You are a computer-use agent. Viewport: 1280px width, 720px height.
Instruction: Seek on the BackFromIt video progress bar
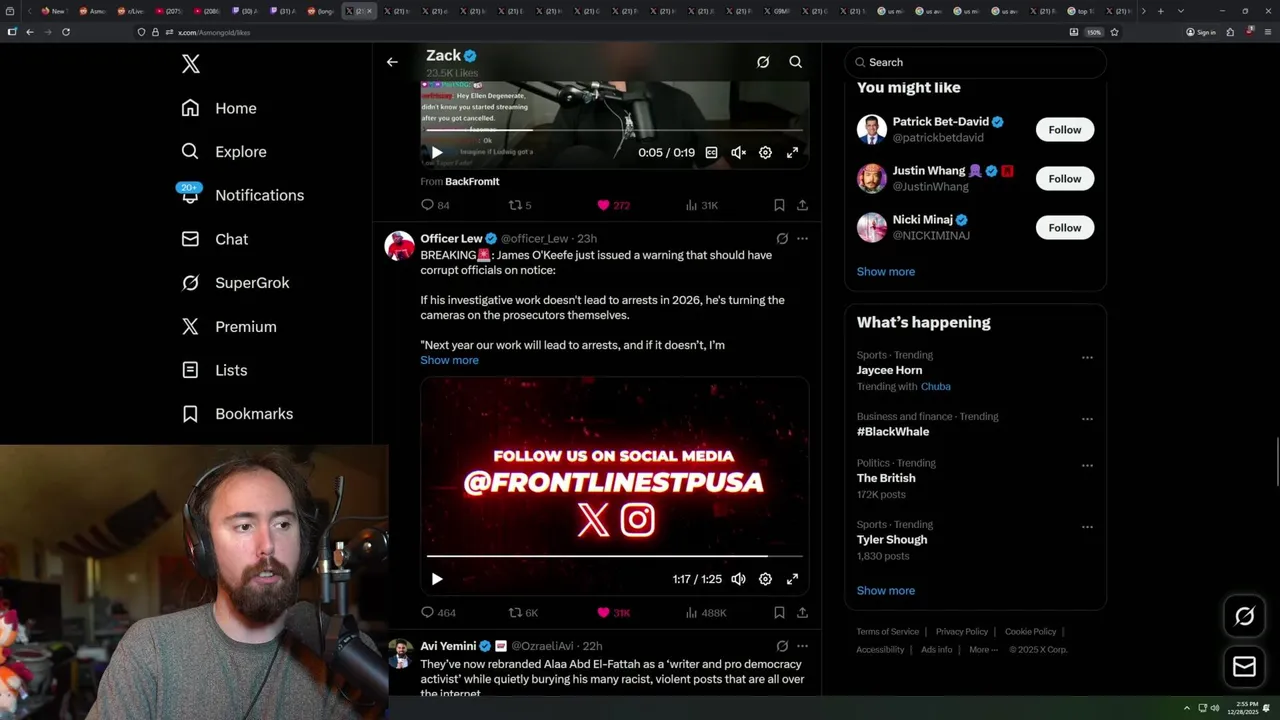click(615, 130)
